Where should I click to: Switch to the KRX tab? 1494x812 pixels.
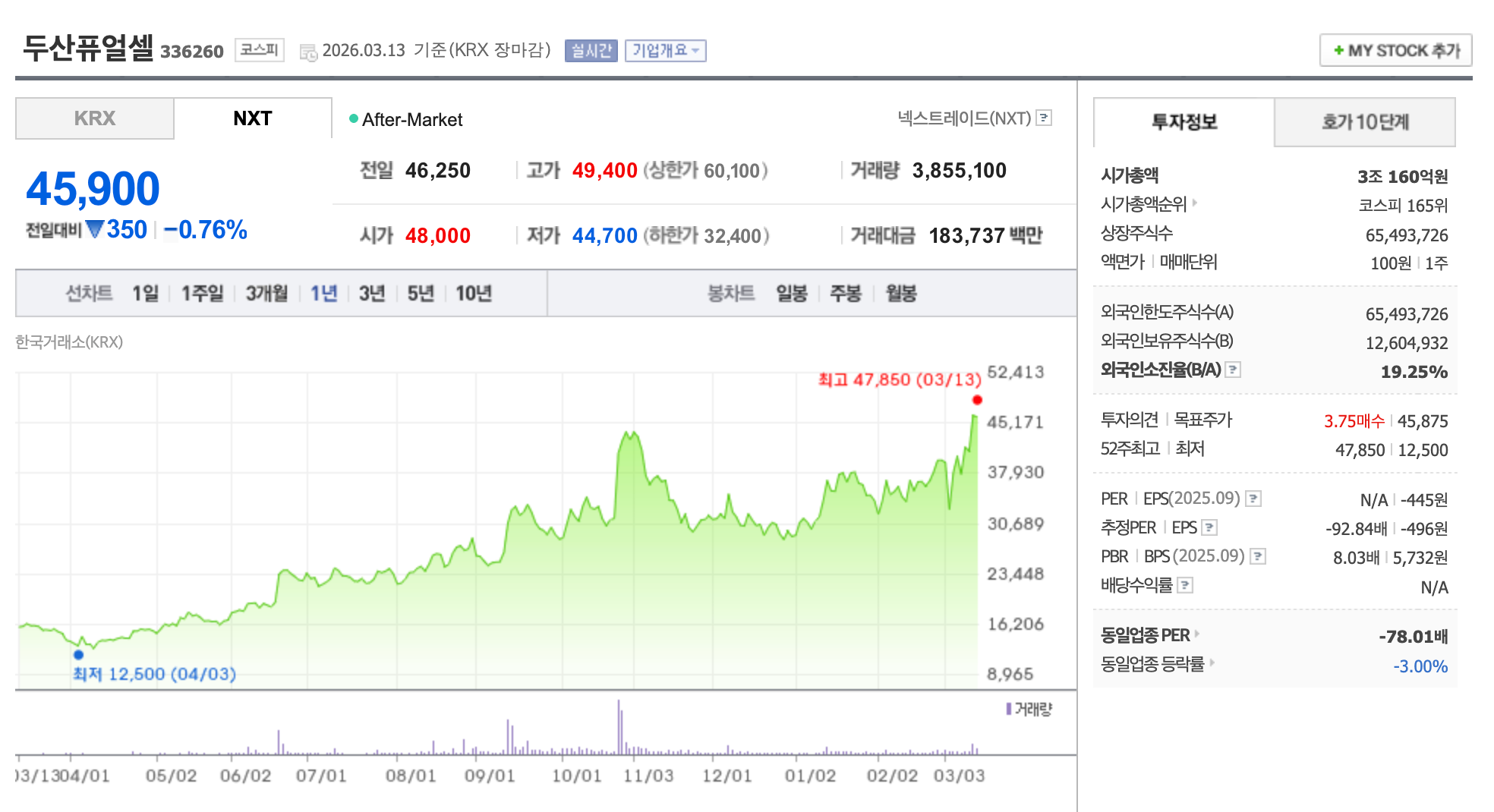pyautogui.click(x=95, y=118)
